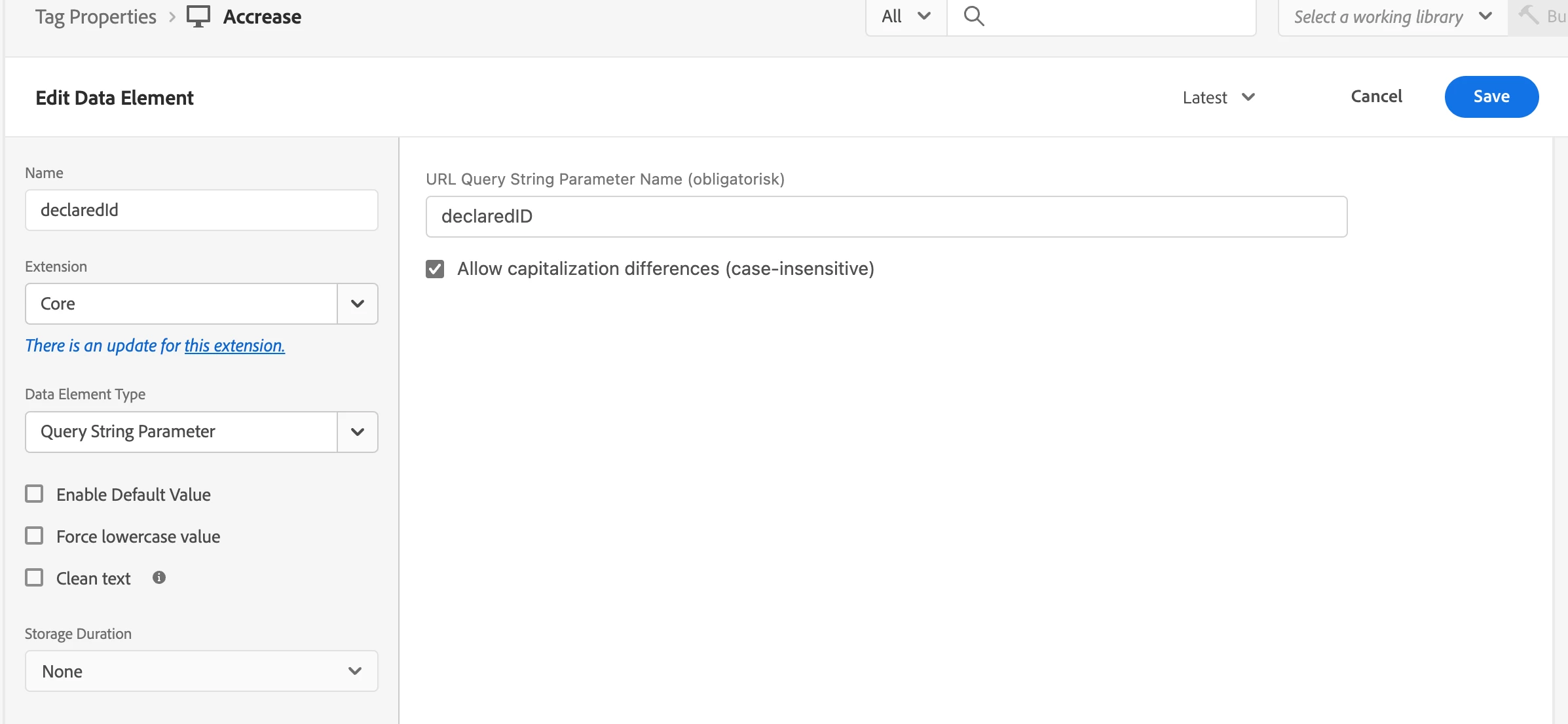The height and width of the screenshot is (724, 1568).
Task: Open the this extension update link
Action: pos(234,346)
